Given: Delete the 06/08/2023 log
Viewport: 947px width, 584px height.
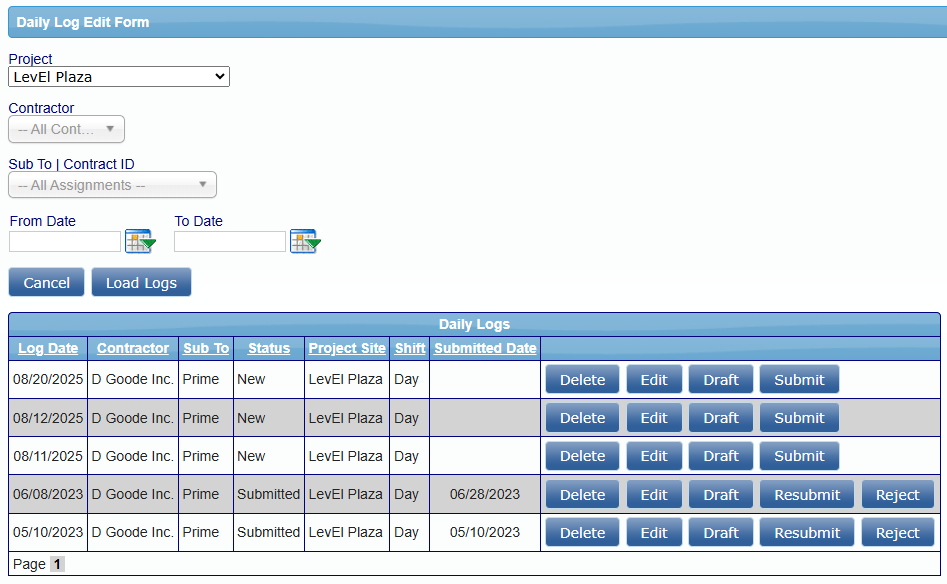Looking at the screenshot, I should (582, 495).
